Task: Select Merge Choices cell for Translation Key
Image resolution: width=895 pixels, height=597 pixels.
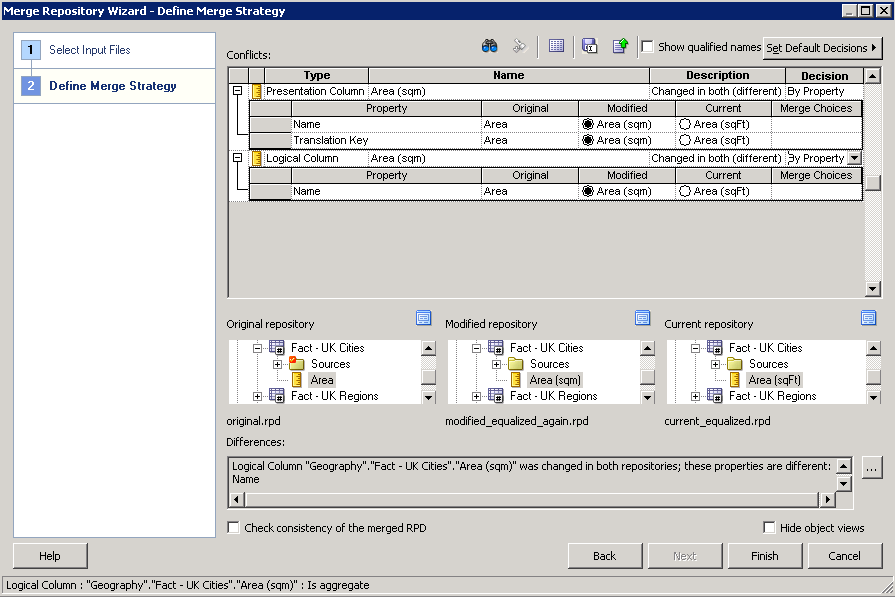Action: pos(816,140)
